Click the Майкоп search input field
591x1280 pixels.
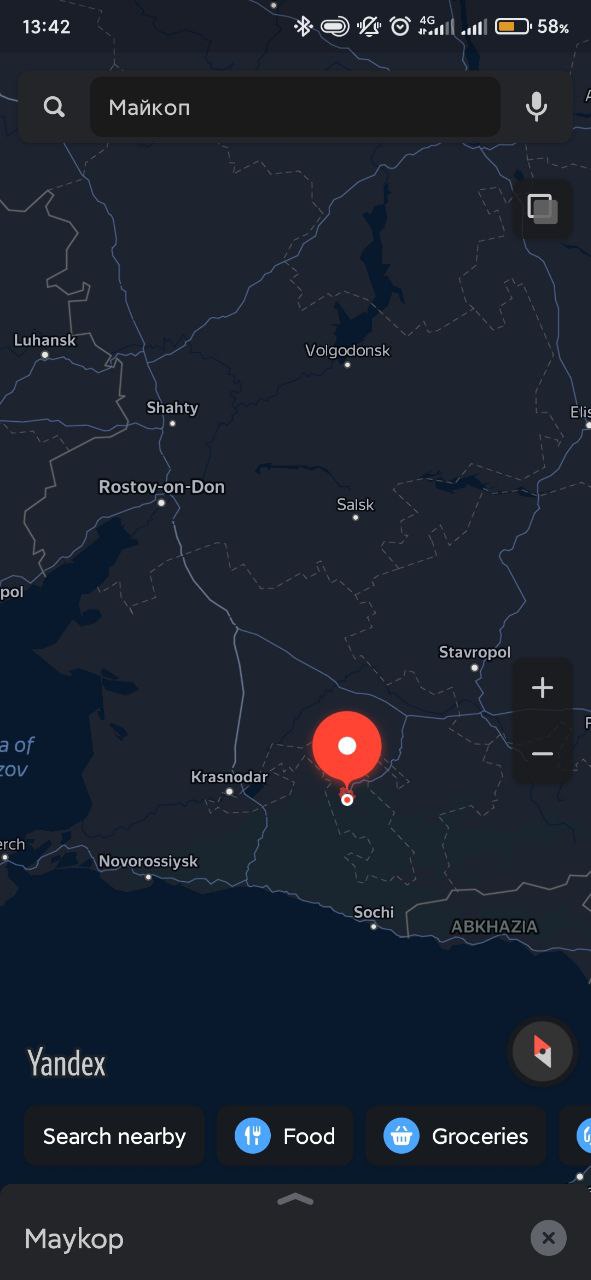pos(295,107)
